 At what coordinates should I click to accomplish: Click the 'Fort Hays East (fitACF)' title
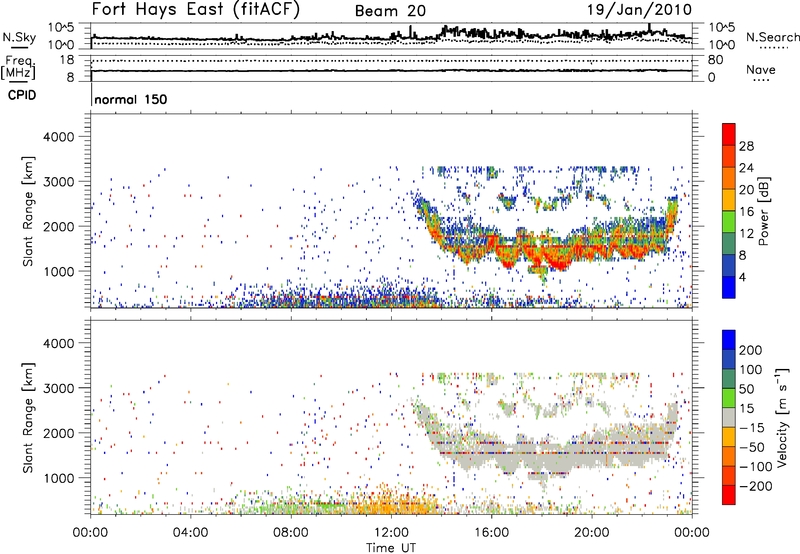196,9
